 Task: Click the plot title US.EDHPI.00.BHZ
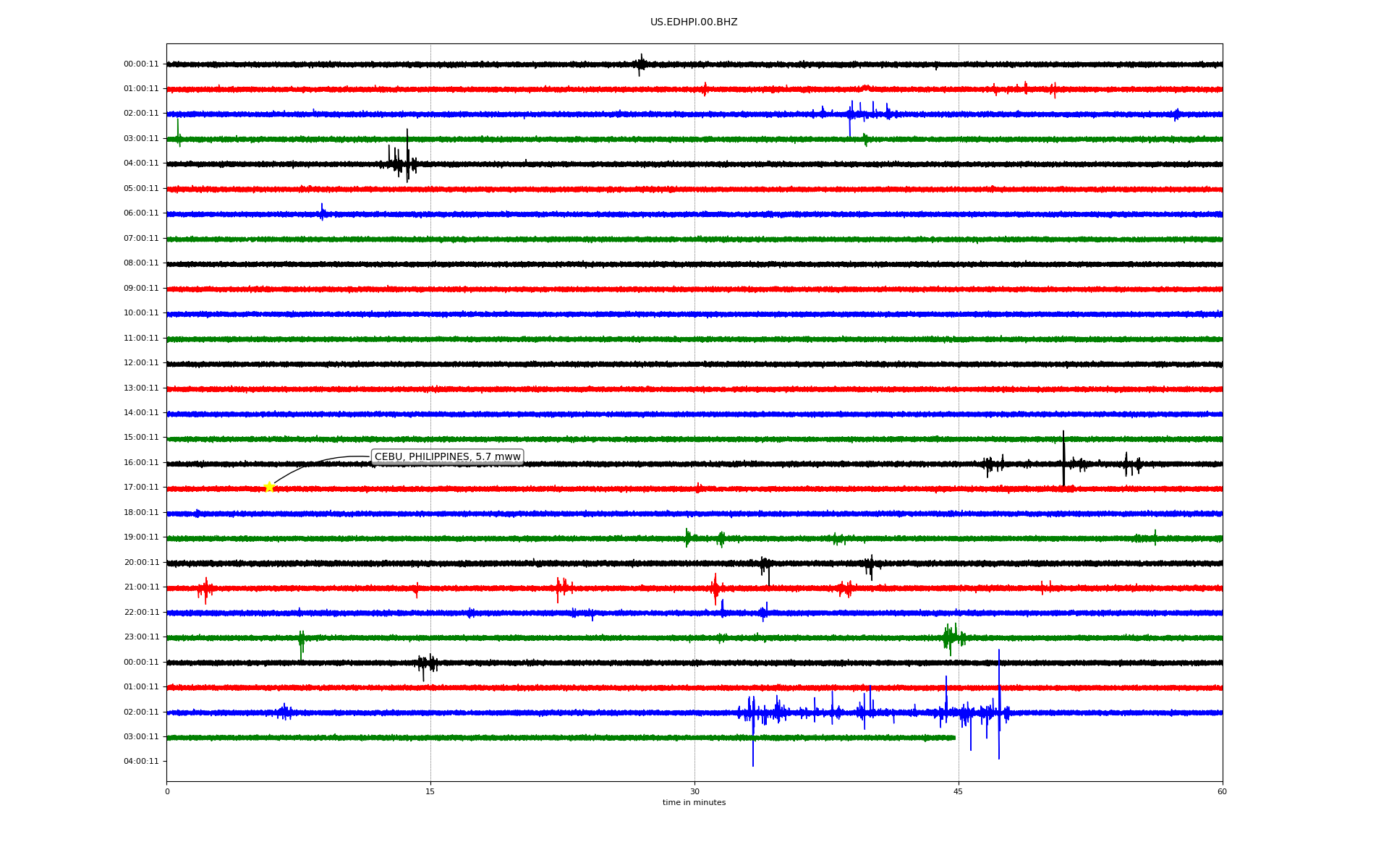coord(693,22)
